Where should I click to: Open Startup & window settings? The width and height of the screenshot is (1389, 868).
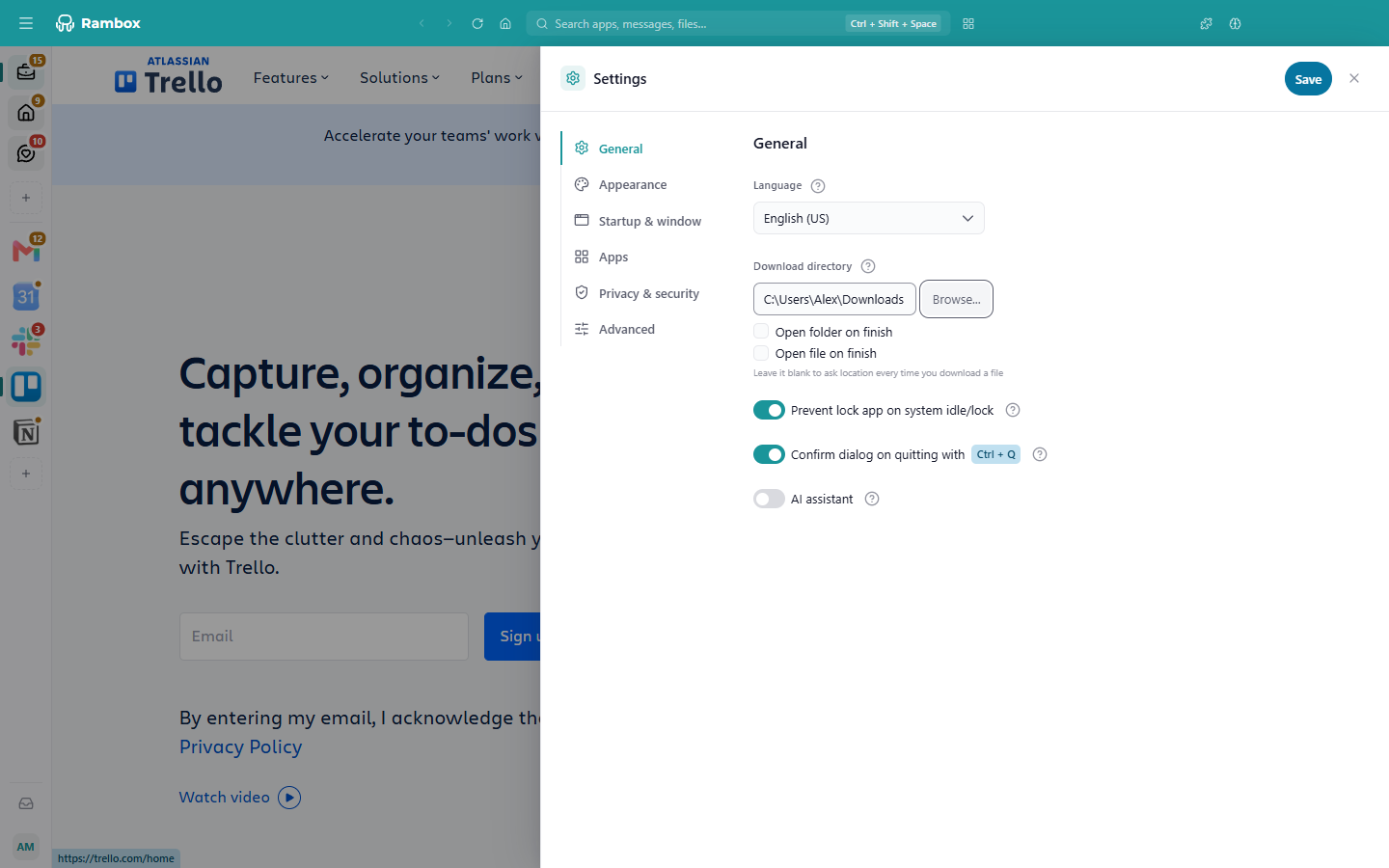click(x=649, y=221)
